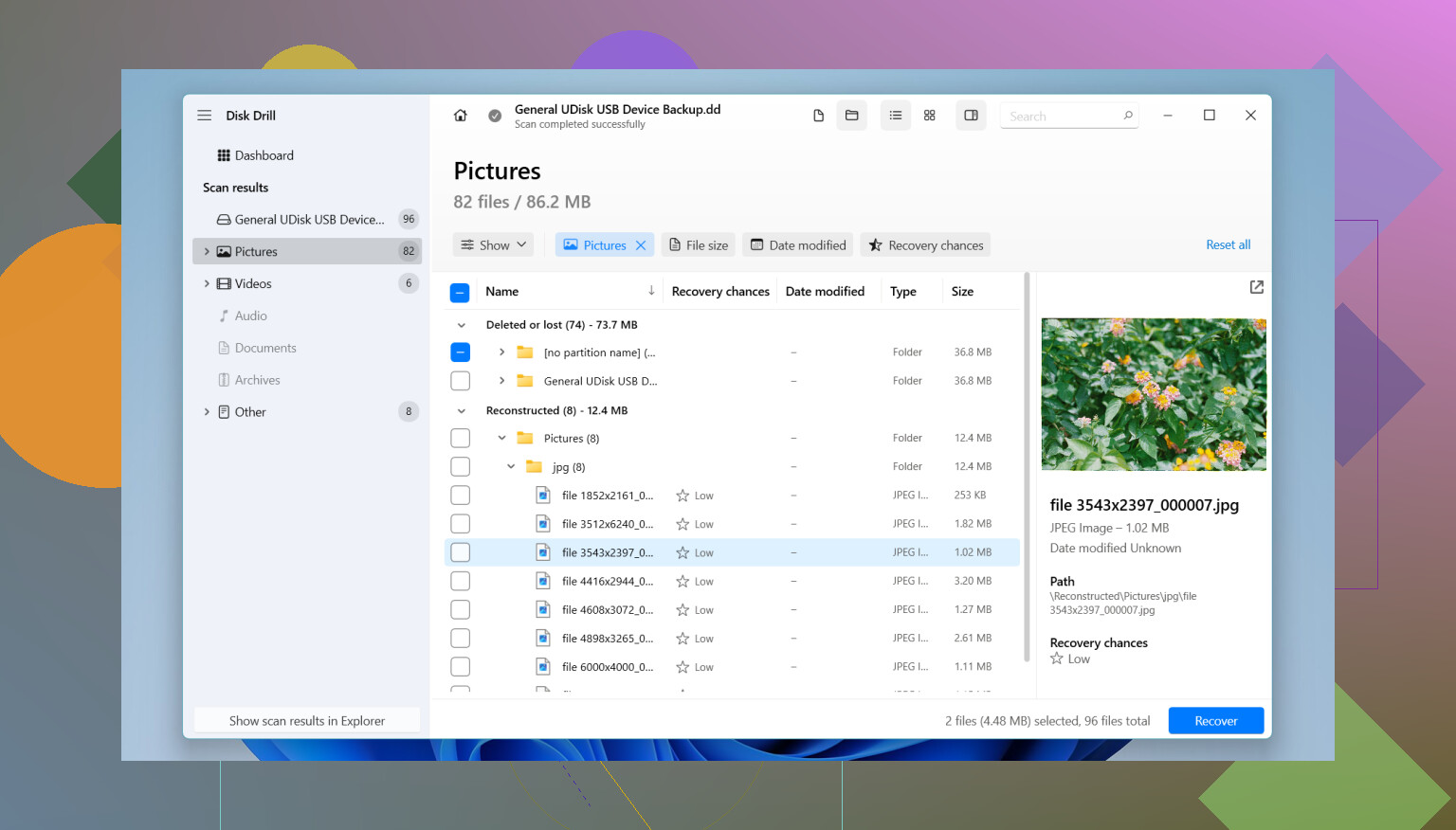
Task: Select the file 6000x4000 row
Action: [732, 667]
